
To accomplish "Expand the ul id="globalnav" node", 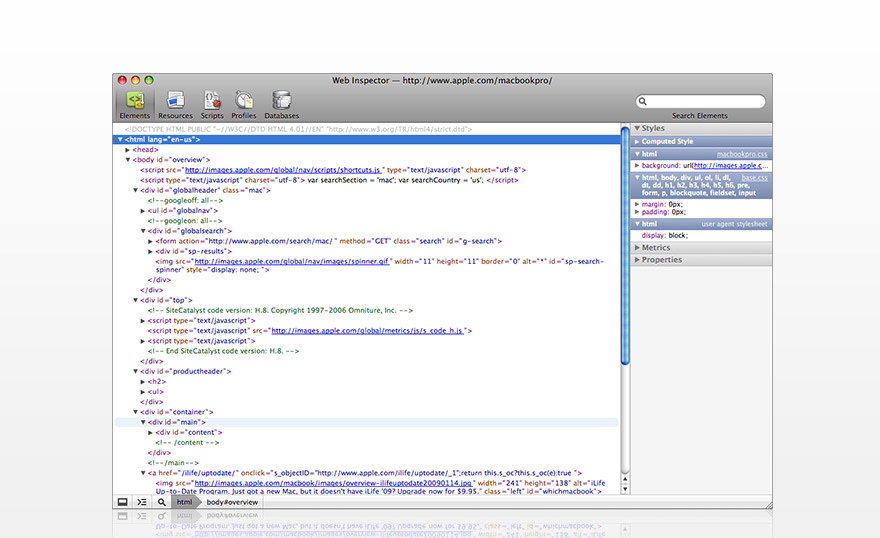I will [143, 211].
